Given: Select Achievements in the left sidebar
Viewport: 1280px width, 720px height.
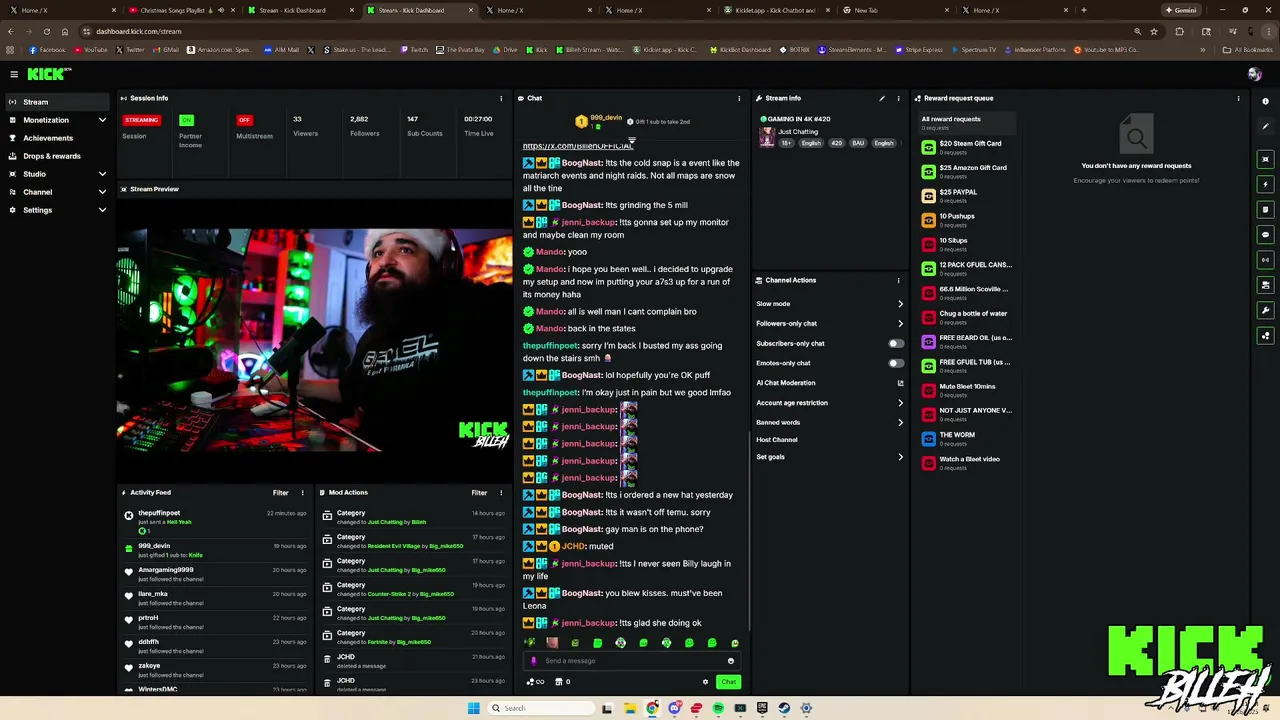Looking at the screenshot, I should [x=55, y=138].
